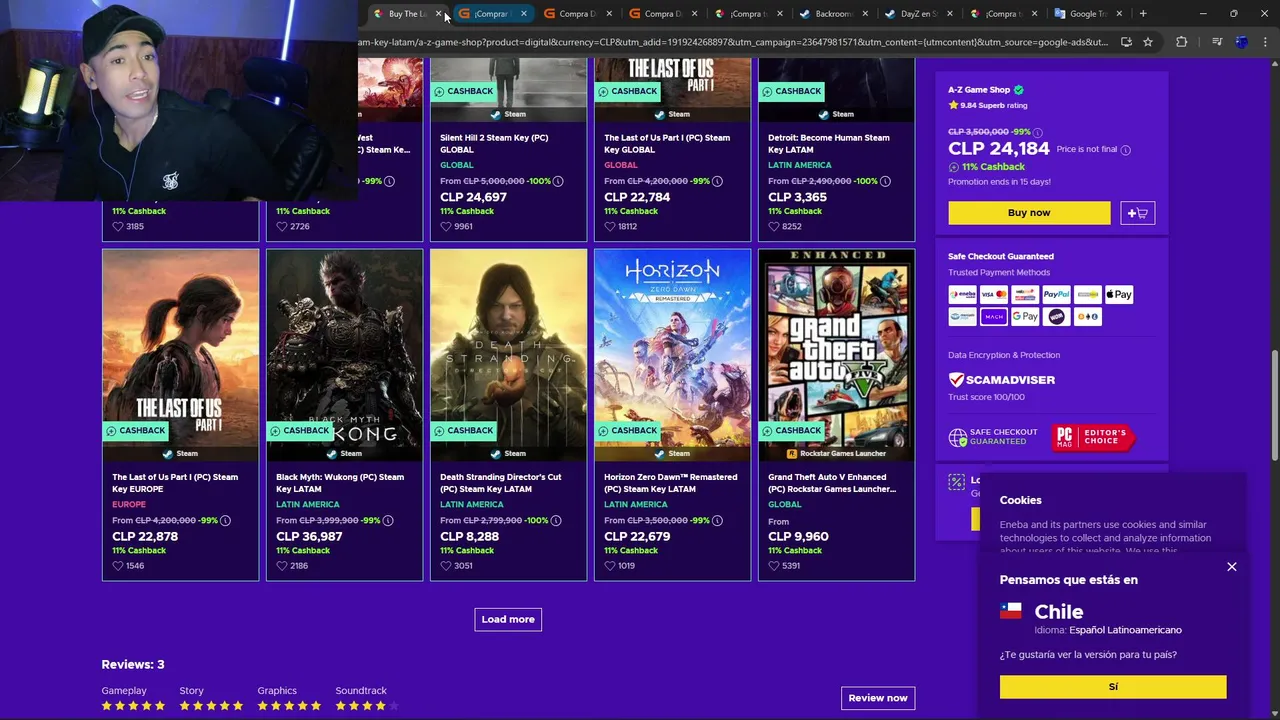The width and height of the screenshot is (1280, 720).
Task: Open the browser extensions puzzle icon
Action: click(x=1182, y=42)
